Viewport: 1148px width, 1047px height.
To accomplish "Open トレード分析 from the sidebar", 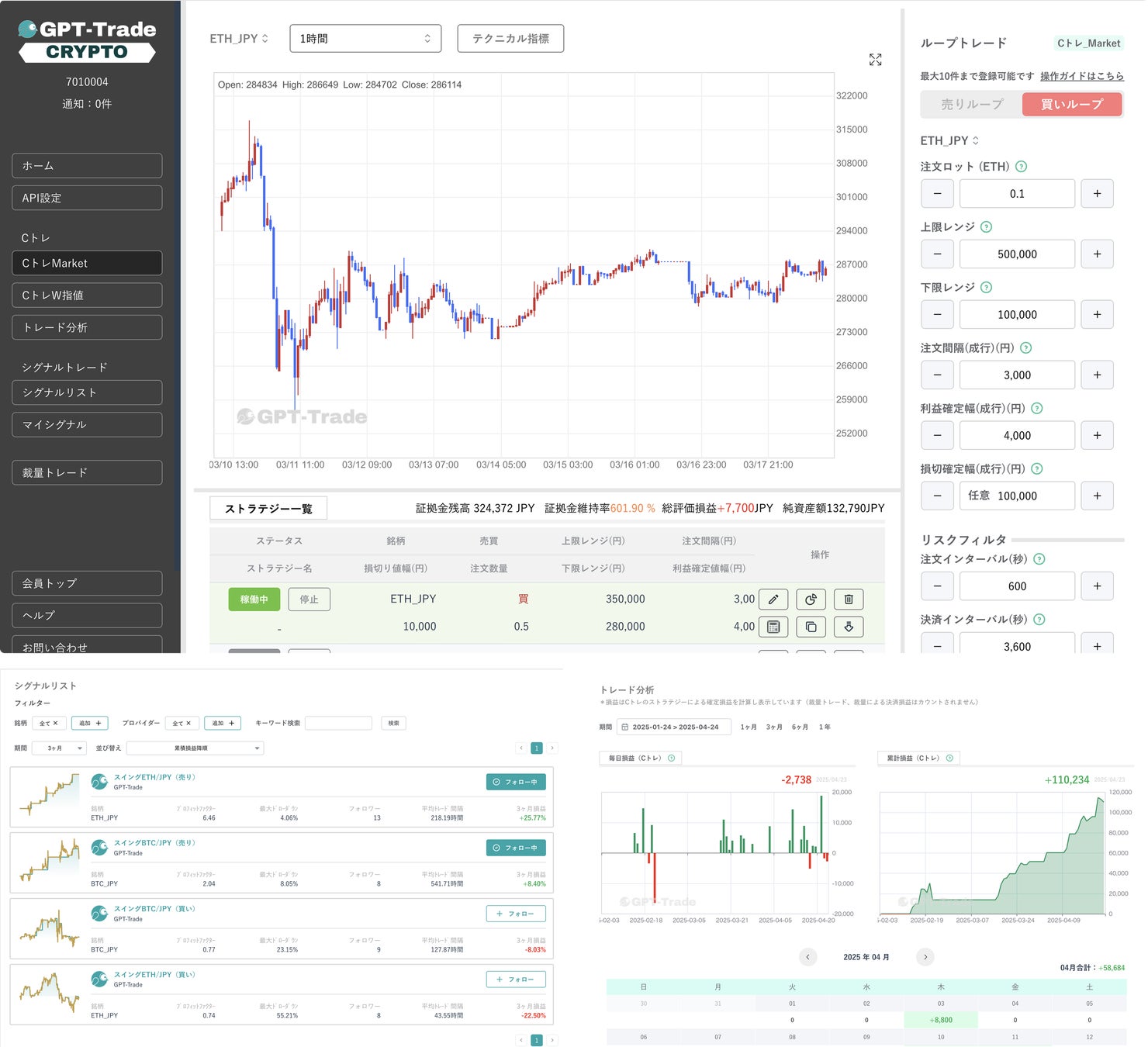I will 87,327.
